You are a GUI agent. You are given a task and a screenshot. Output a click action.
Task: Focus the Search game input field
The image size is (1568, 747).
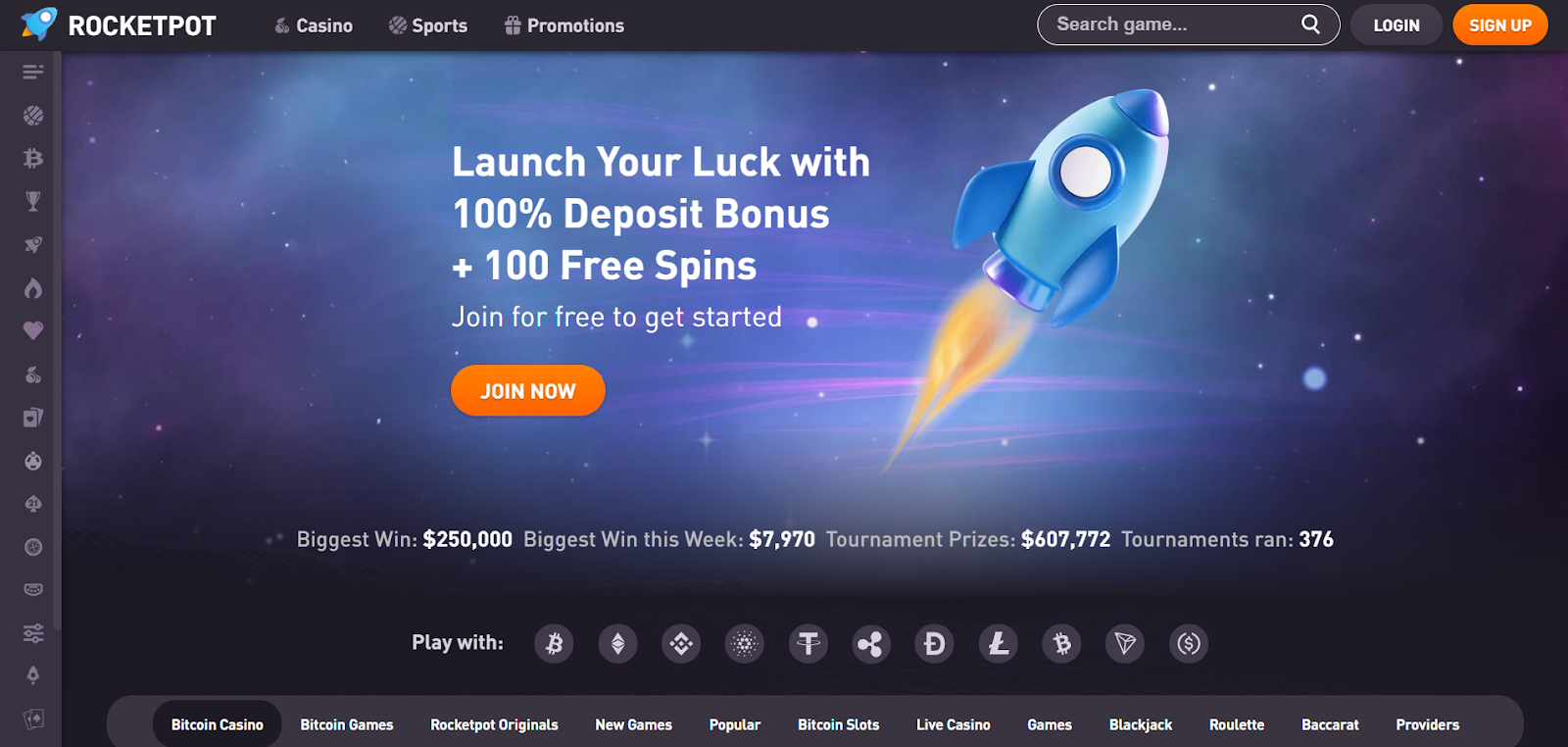click(x=1175, y=25)
